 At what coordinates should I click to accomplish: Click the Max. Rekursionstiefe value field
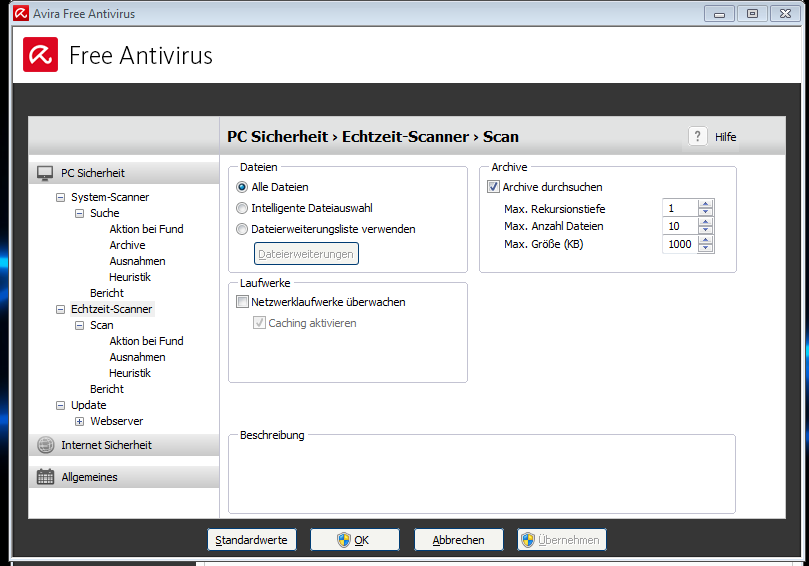point(680,208)
